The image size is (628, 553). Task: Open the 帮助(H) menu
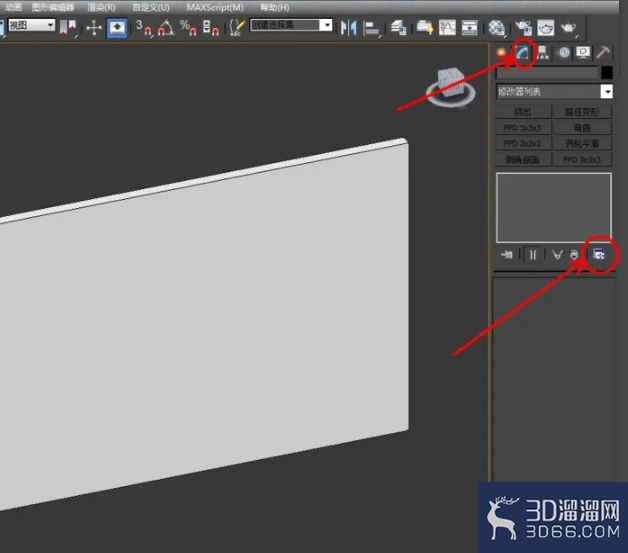point(274,7)
